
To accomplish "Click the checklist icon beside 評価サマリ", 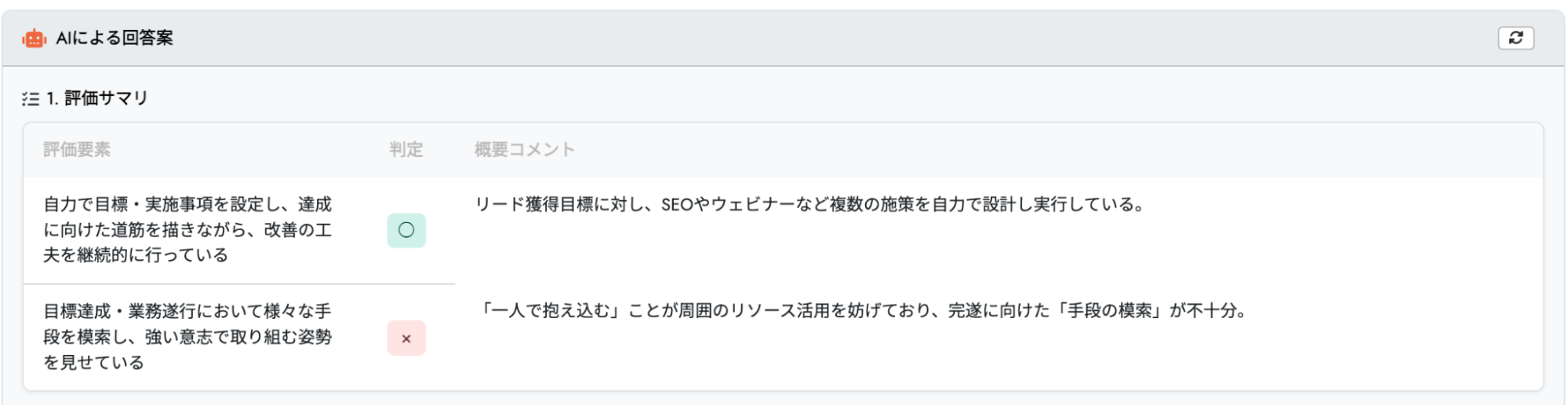I will [x=31, y=99].
